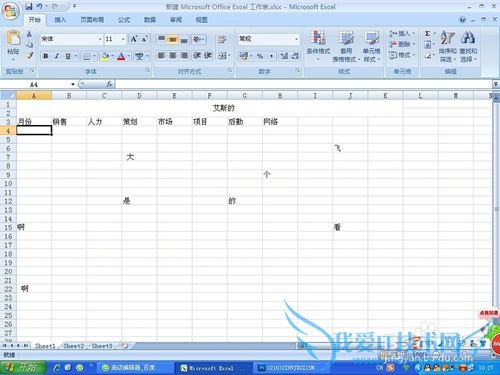Switch to the Sheet2 tab
Viewport: 500px width, 375px height.
point(74,346)
